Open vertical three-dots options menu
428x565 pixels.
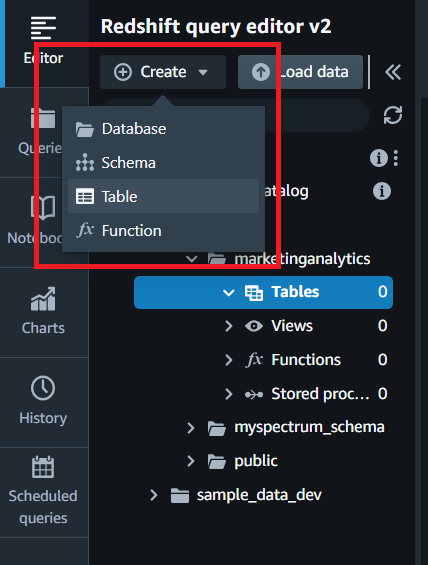tap(396, 158)
